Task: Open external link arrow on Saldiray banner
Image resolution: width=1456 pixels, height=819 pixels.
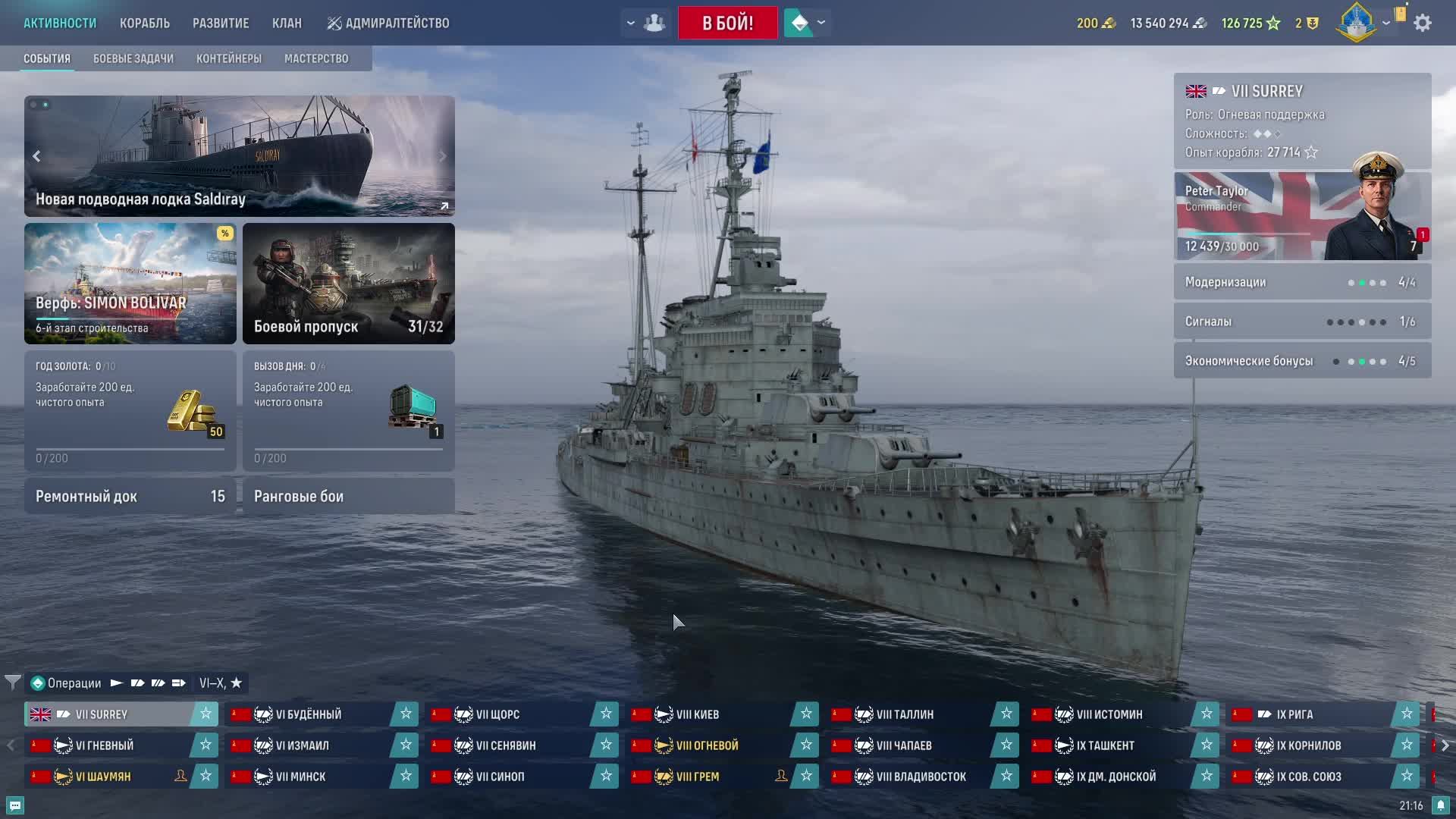Action: pos(444,206)
